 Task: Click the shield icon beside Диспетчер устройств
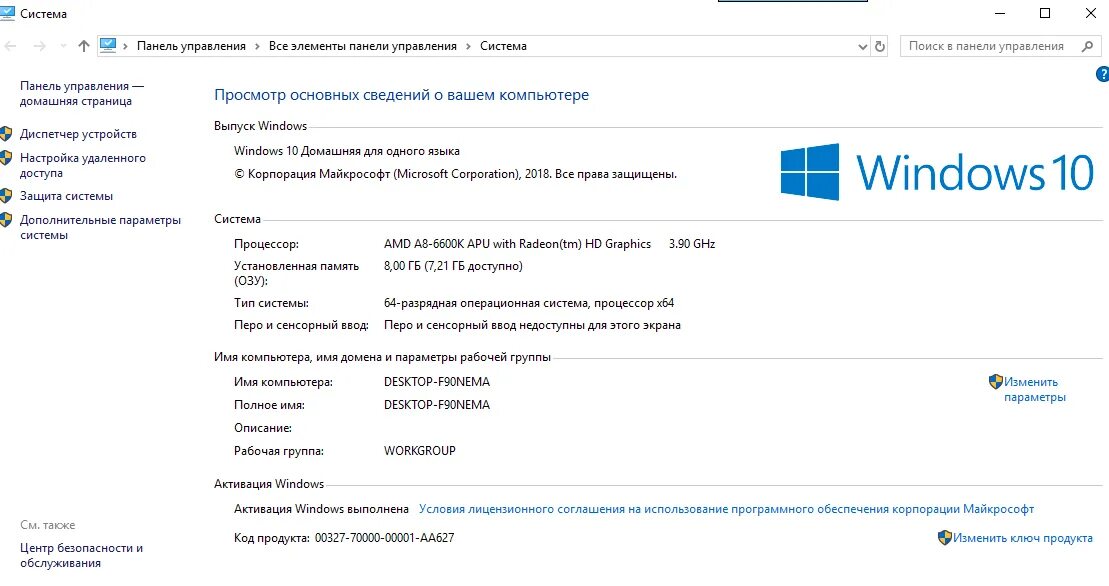point(6,134)
